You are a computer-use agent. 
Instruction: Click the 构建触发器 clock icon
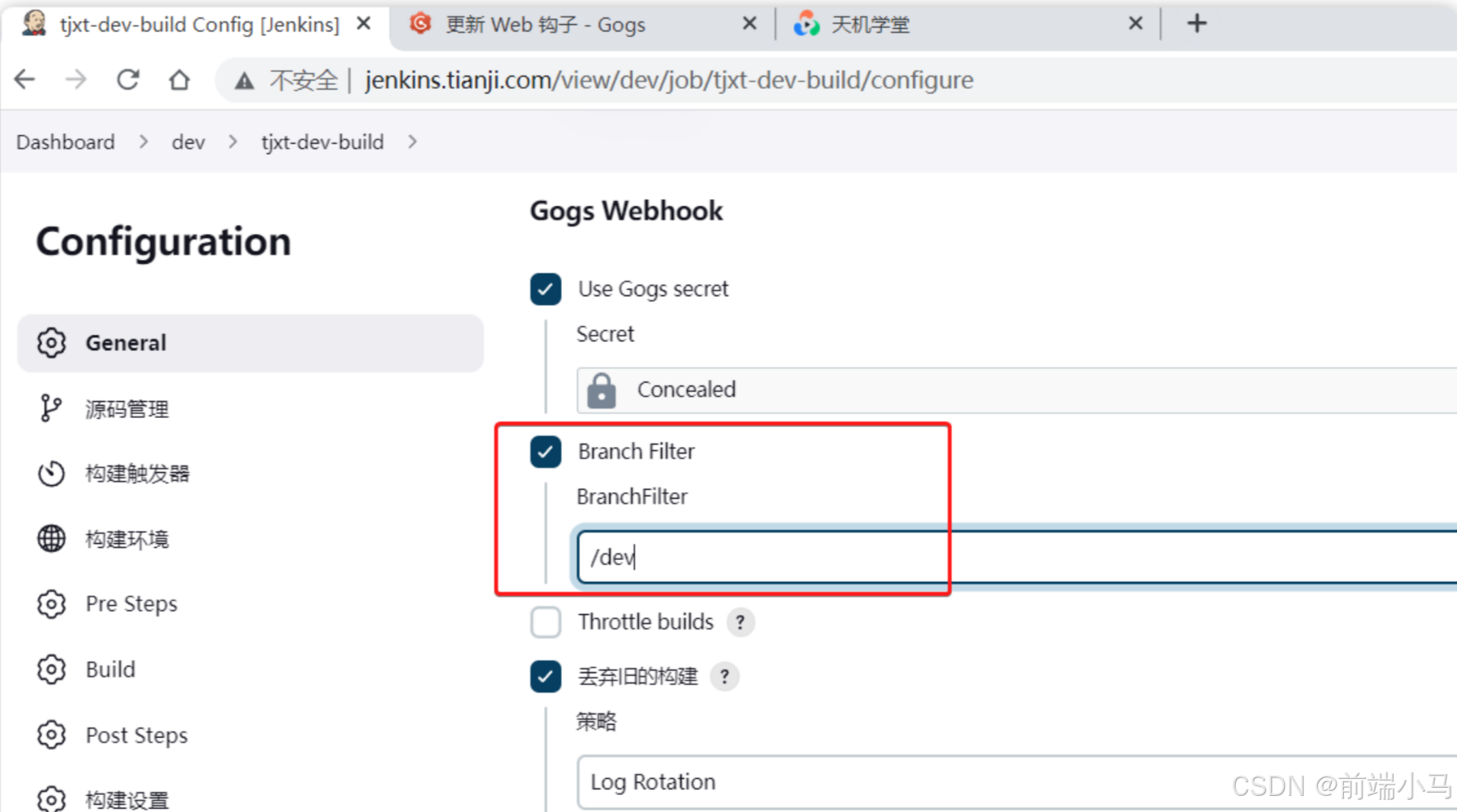[x=51, y=474]
